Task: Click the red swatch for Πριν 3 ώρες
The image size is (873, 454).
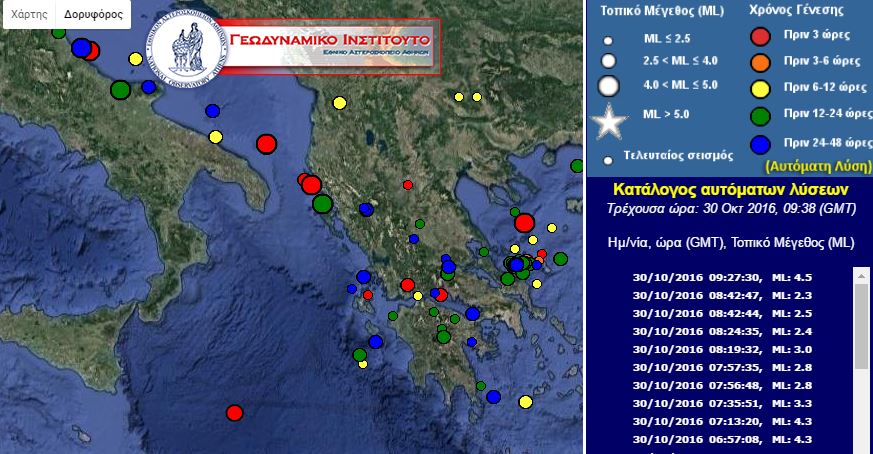Action: [x=760, y=36]
